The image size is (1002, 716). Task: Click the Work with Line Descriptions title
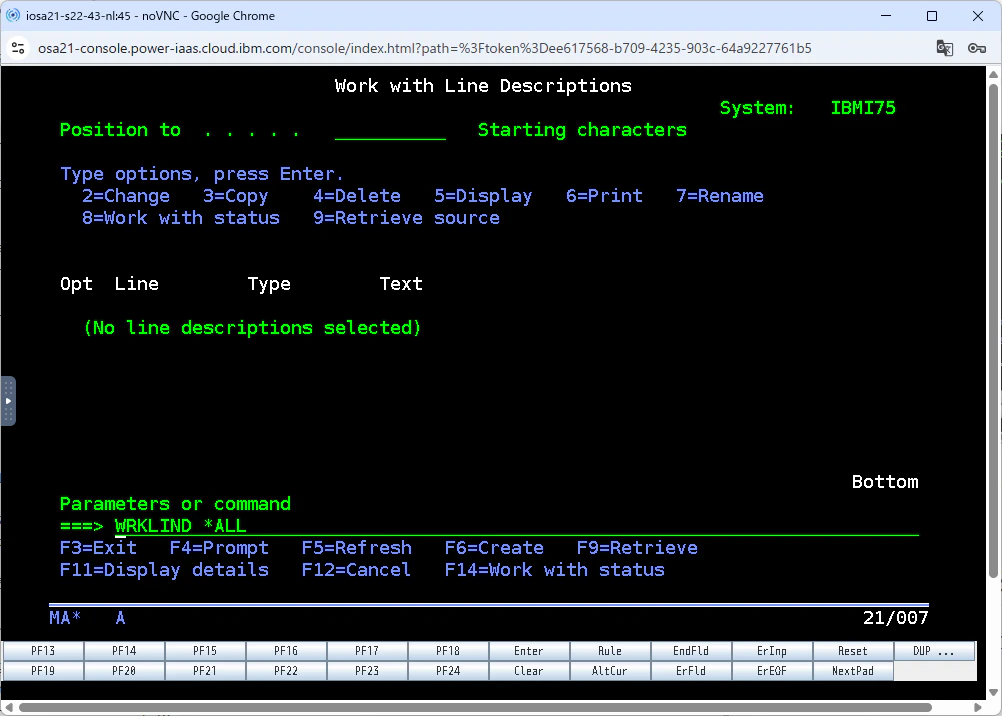pos(483,86)
